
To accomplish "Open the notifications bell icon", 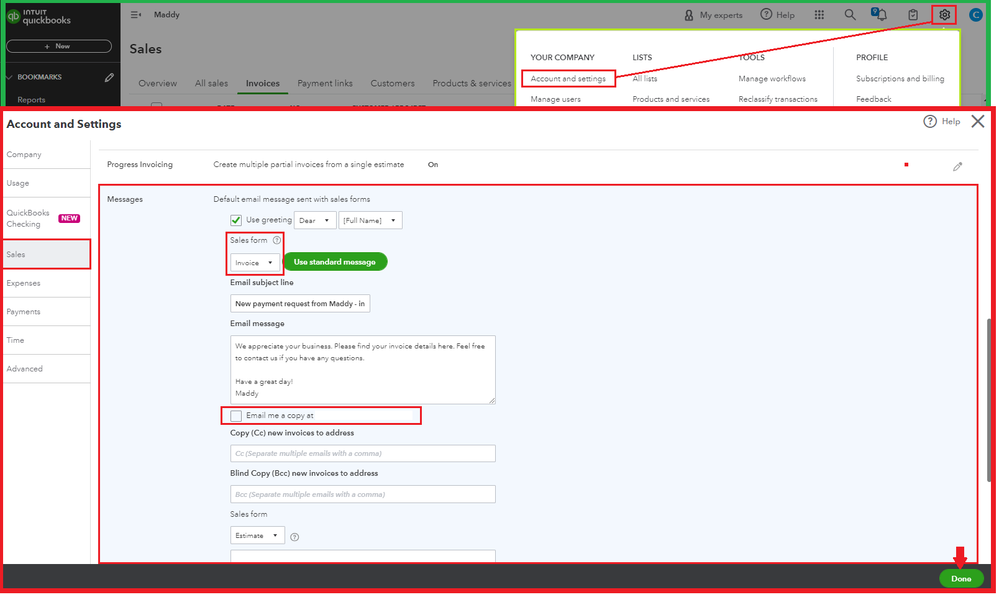I will (x=880, y=14).
